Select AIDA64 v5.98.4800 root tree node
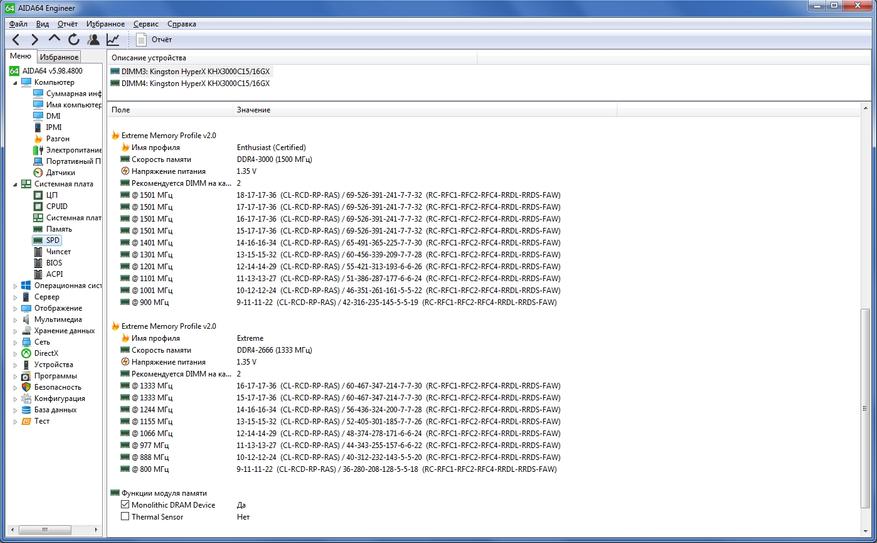The height and width of the screenshot is (543, 877). coord(46,71)
